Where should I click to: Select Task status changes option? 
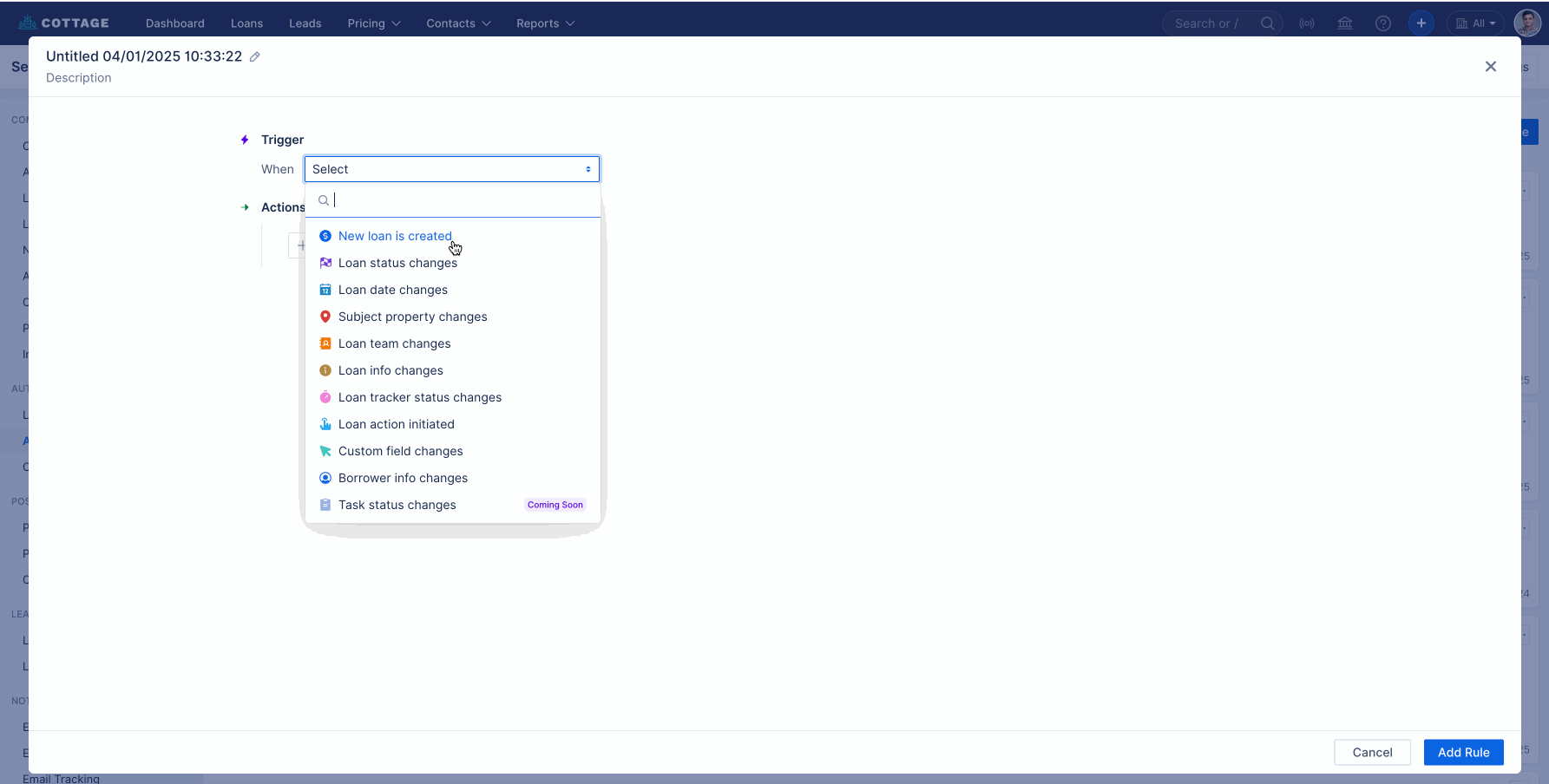(x=453, y=505)
